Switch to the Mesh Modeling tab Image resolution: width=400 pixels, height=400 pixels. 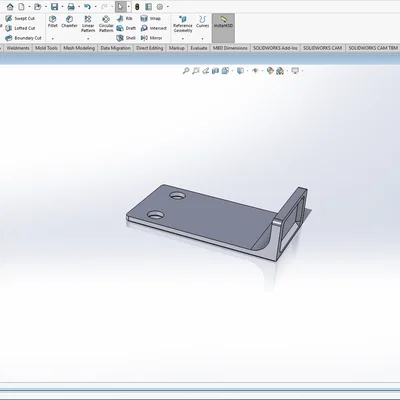point(79,48)
